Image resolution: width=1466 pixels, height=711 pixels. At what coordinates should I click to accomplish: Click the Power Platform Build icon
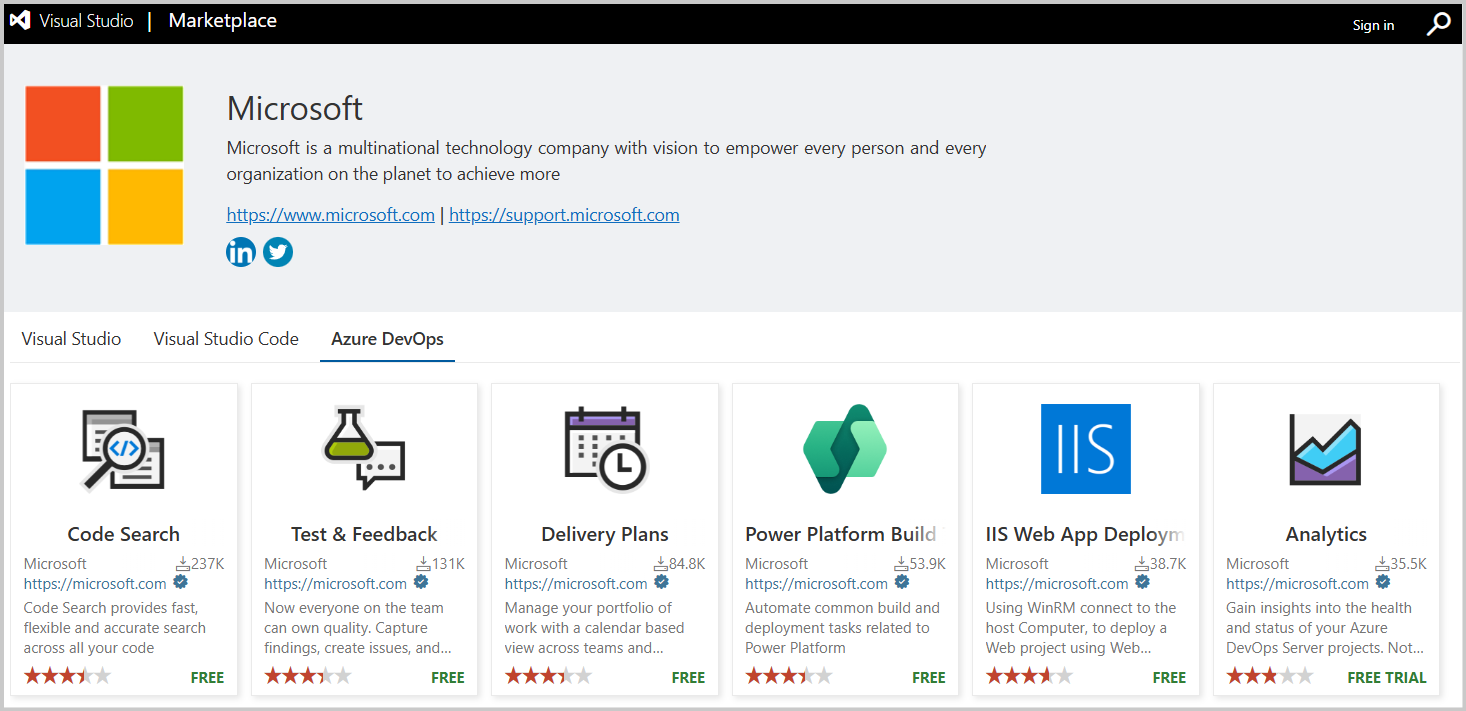point(845,449)
